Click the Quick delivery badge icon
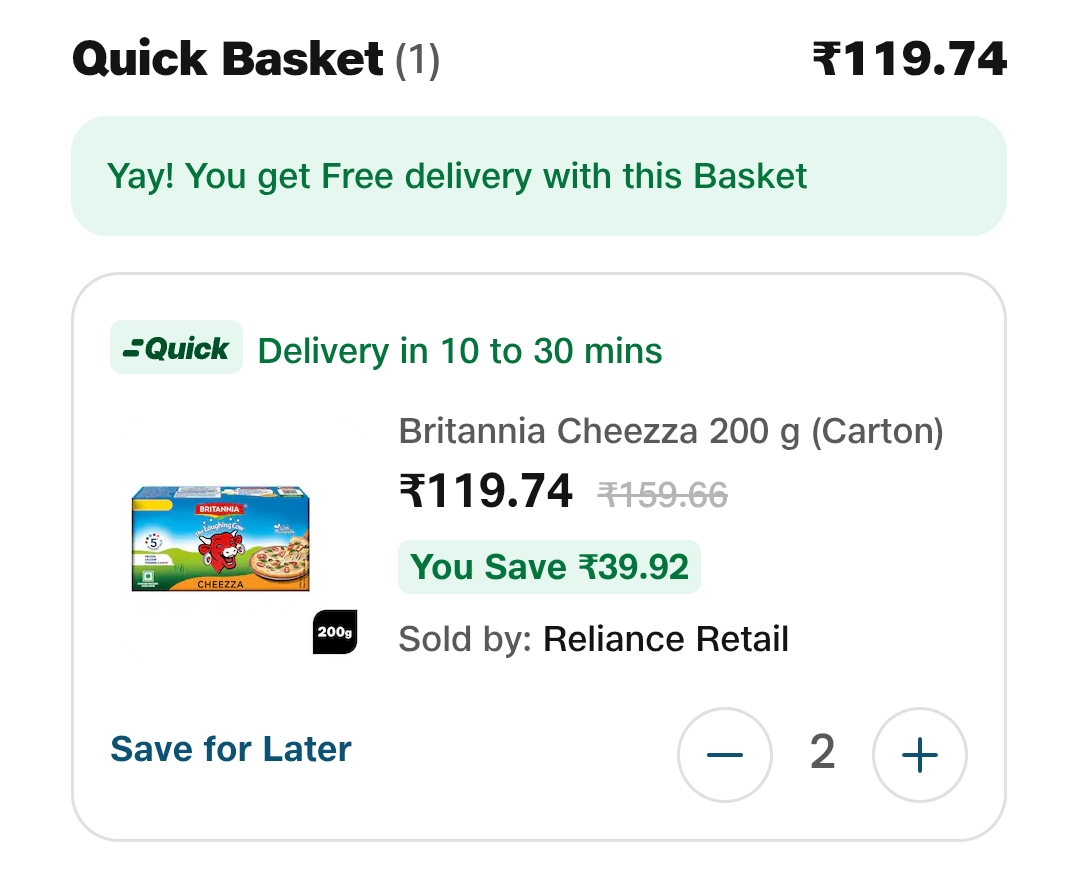The image size is (1079, 882). [176, 348]
